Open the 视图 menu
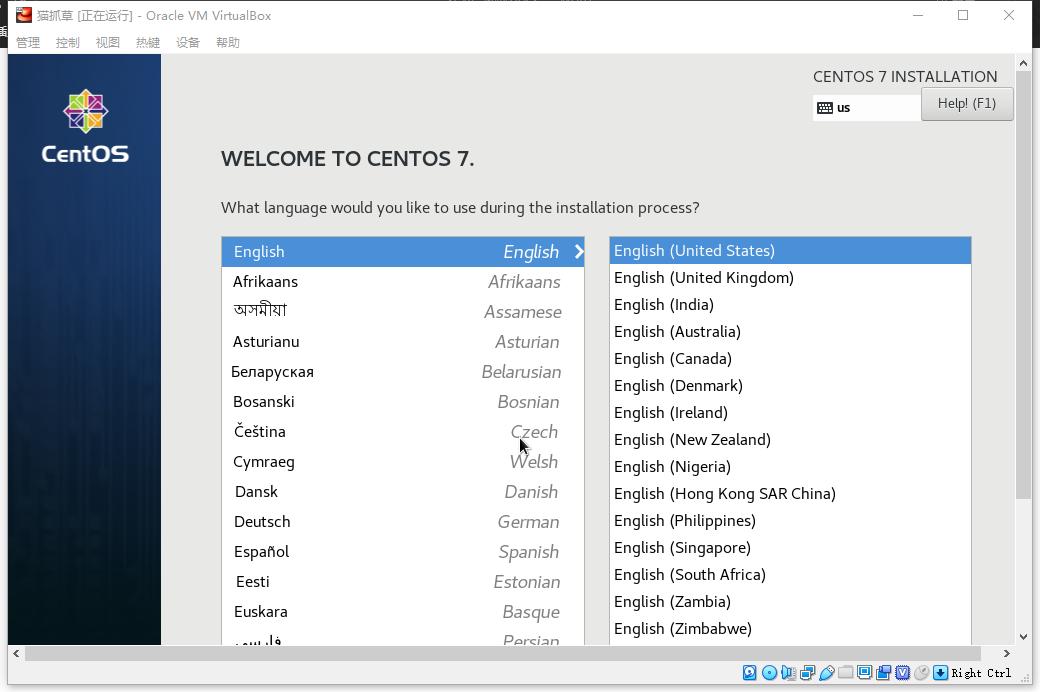This screenshot has width=1040, height=692. 107,42
